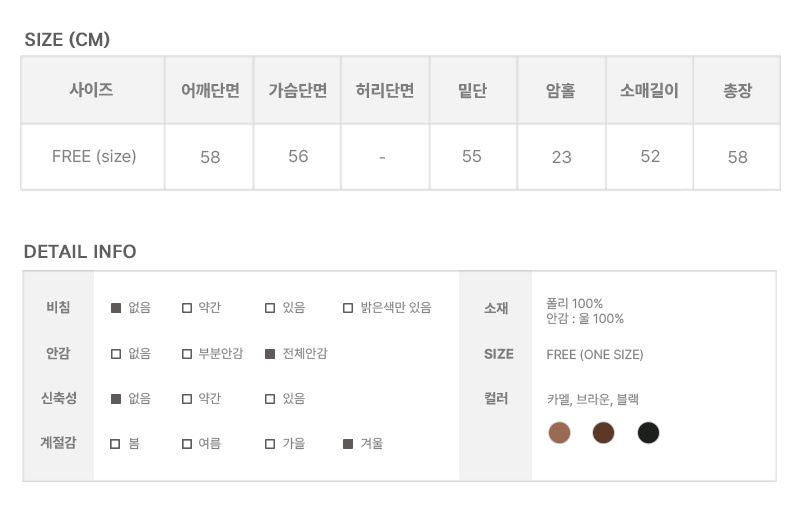Click the 가슴단면 column header
This screenshot has width=800, height=530.
pos(297,90)
